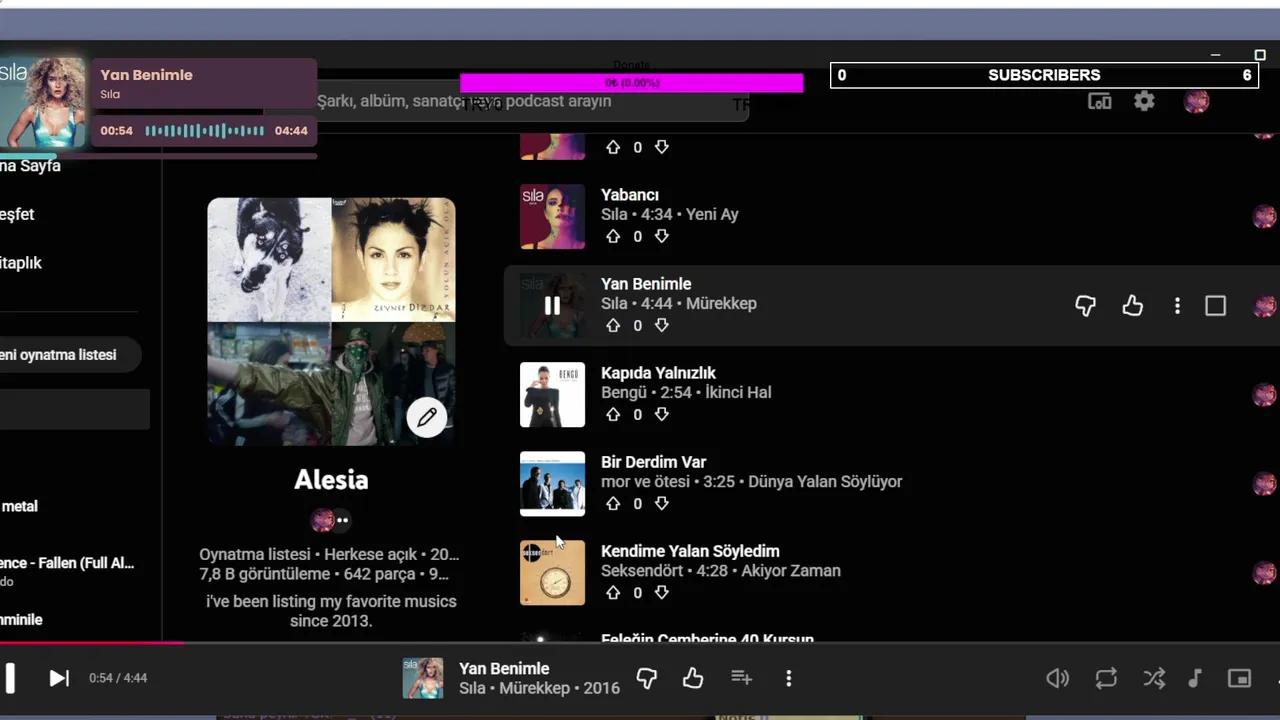Like current song in the player bar
The height and width of the screenshot is (720, 1280).
693,679
